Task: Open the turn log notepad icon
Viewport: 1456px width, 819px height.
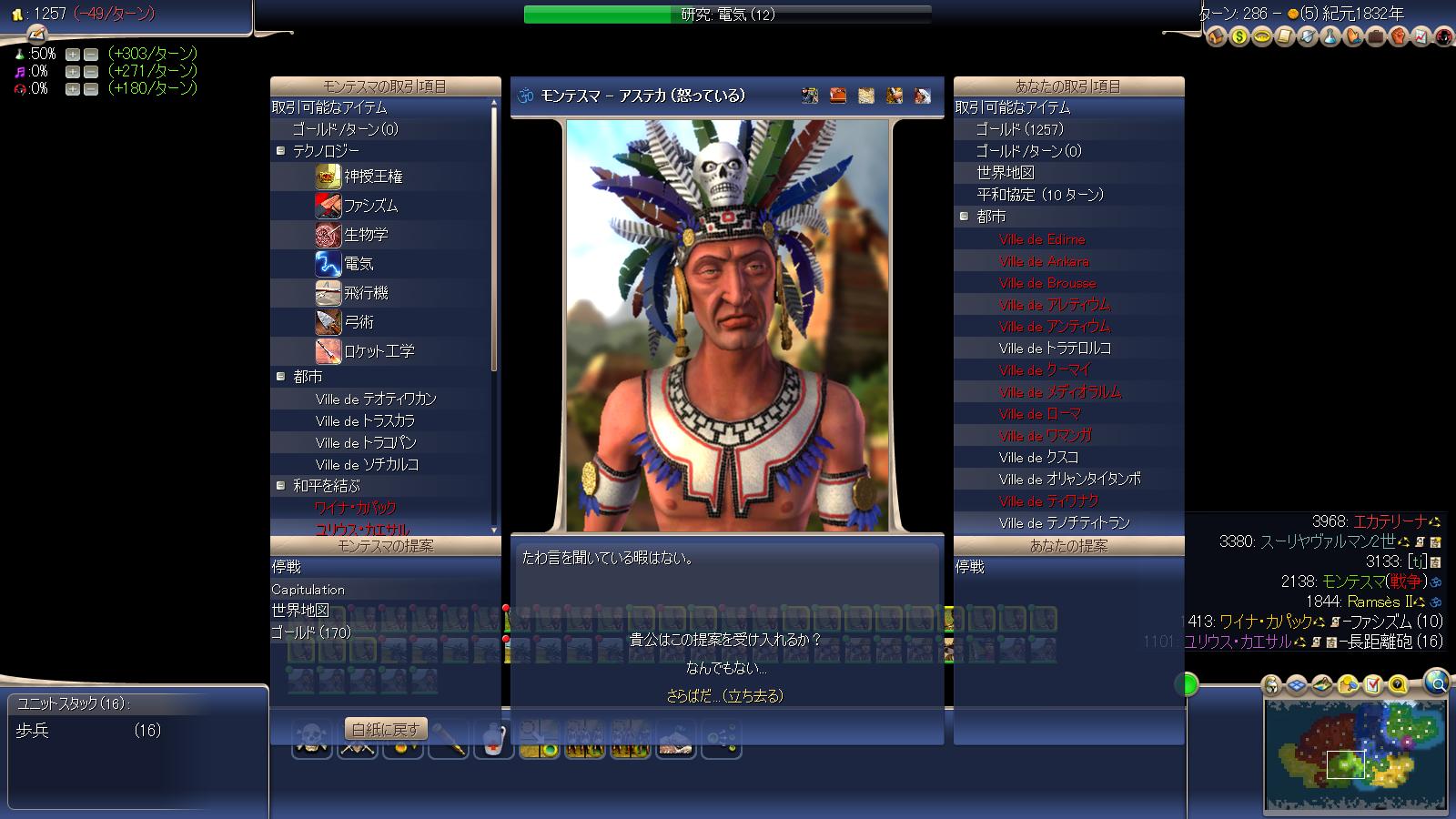Action: point(36,34)
